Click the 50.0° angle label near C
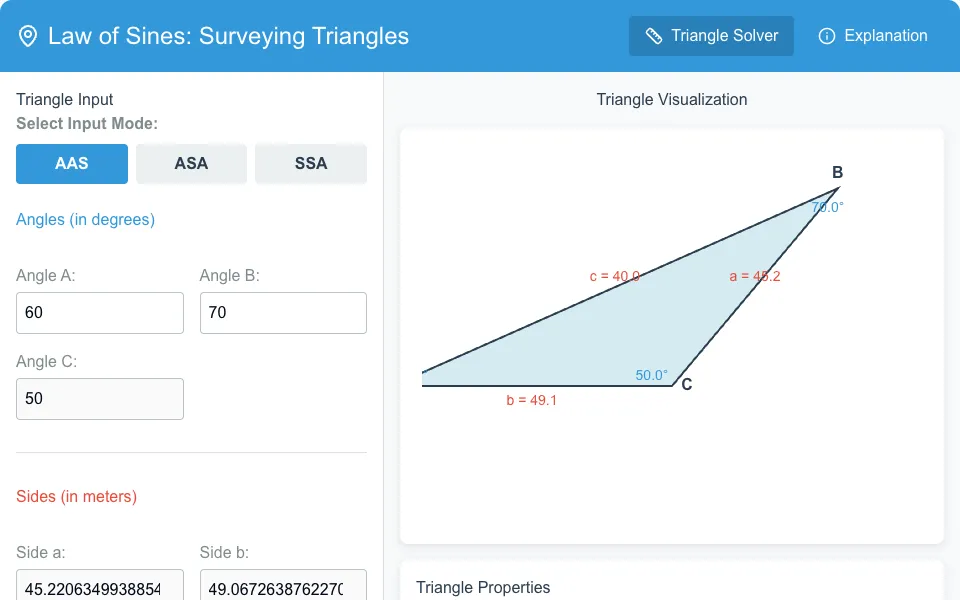 [651, 375]
